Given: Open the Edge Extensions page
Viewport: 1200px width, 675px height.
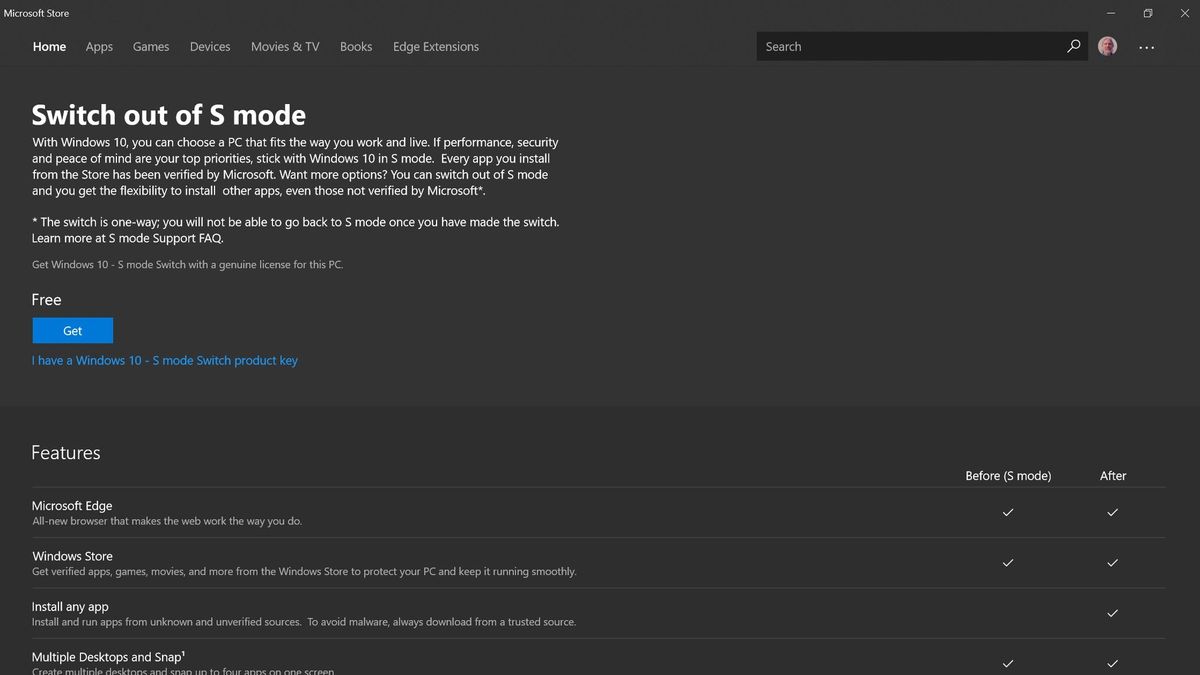Looking at the screenshot, I should [435, 46].
